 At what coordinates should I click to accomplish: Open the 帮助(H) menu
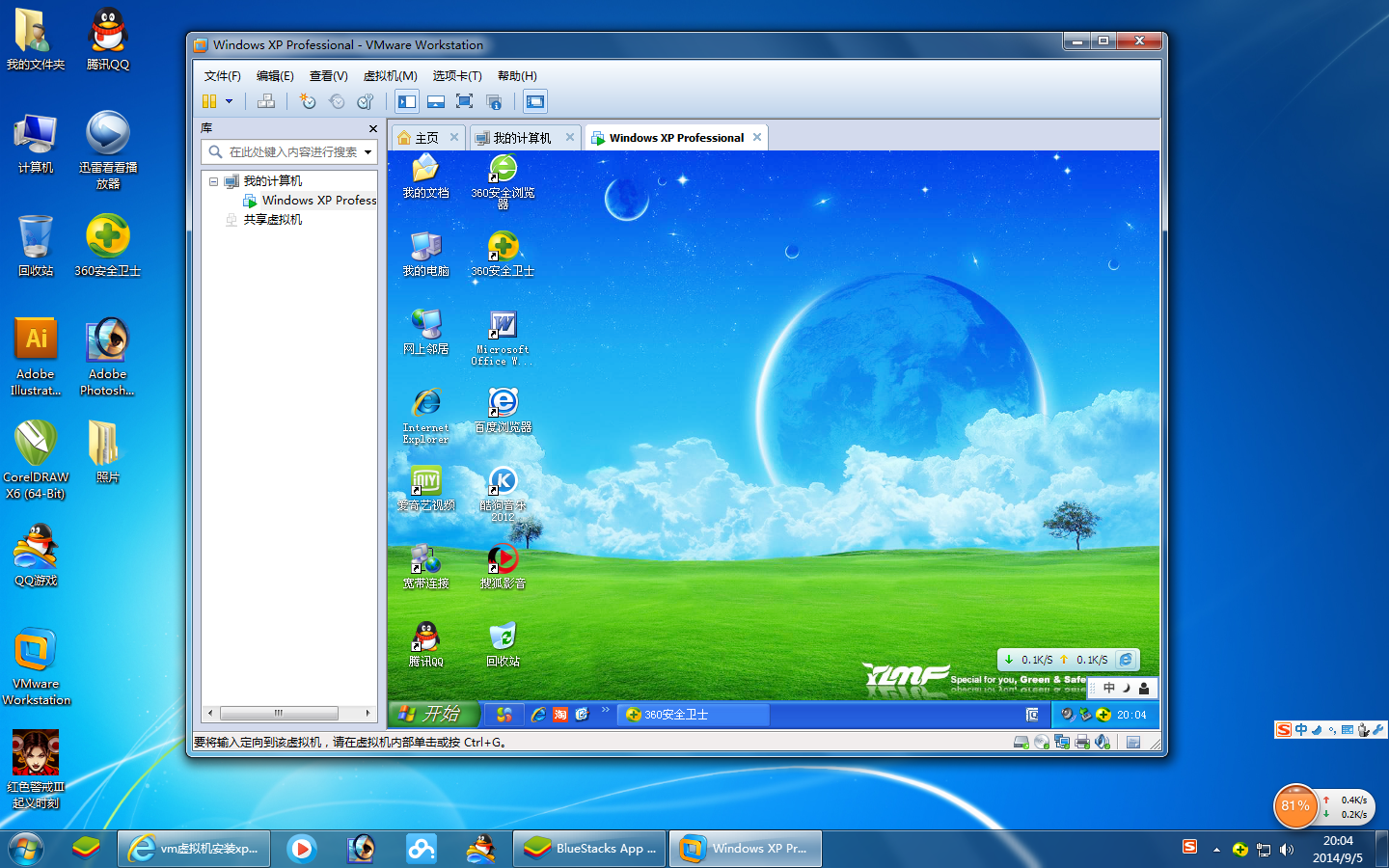[517, 75]
